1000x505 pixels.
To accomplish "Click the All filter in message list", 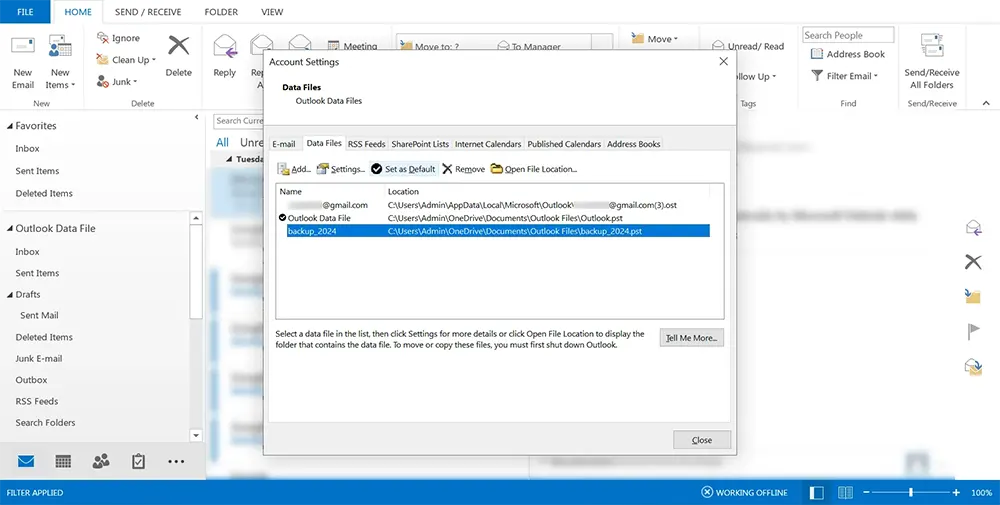I will (222, 142).
